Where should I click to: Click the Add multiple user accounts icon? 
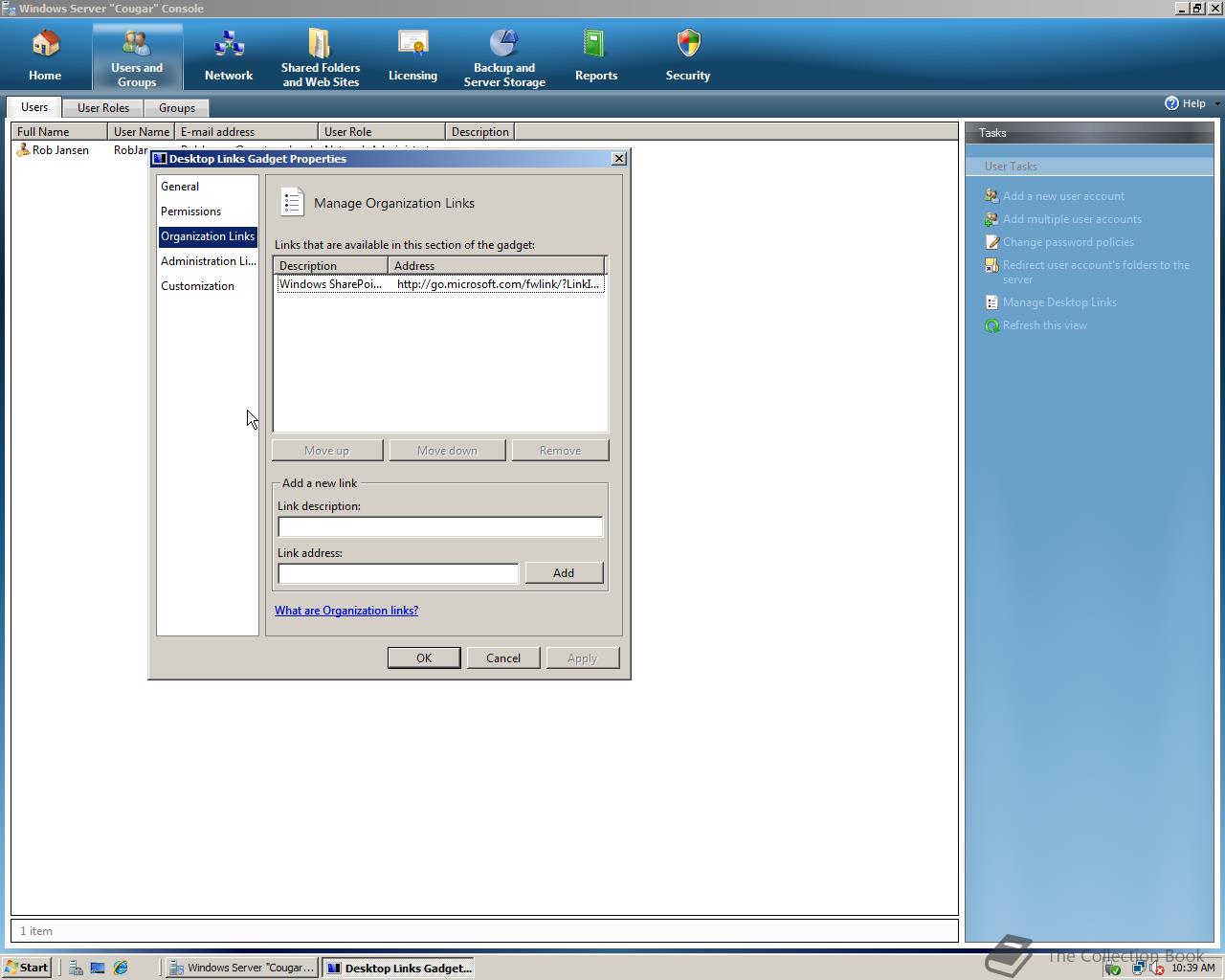coord(991,219)
